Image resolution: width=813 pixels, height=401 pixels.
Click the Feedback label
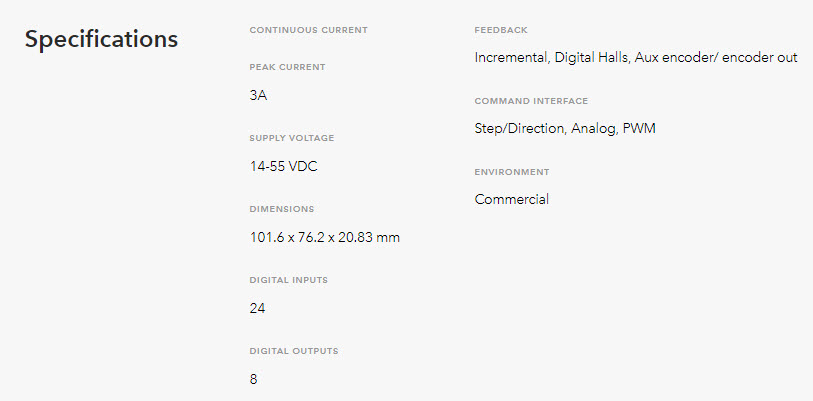[501, 30]
